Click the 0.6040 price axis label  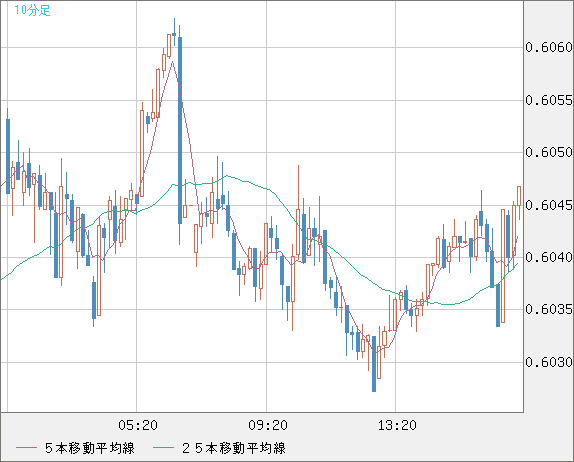click(x=549, y=257)
